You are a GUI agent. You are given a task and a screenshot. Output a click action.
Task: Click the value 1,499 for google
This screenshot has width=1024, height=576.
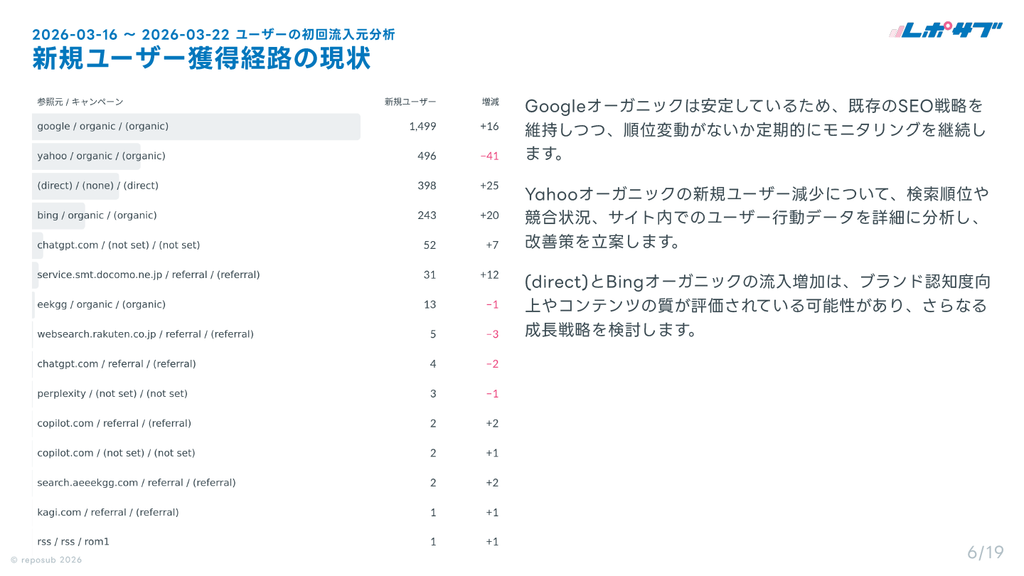[423, 127]
